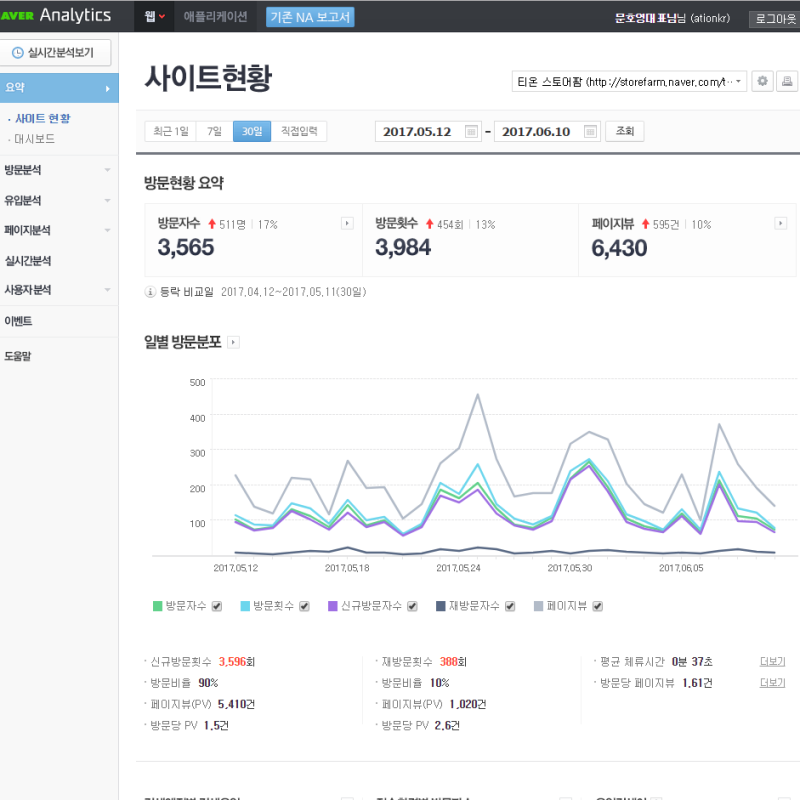Click the 실시간분석보기 button
This screenshot has width=800, height=800.
coord(55,53)
